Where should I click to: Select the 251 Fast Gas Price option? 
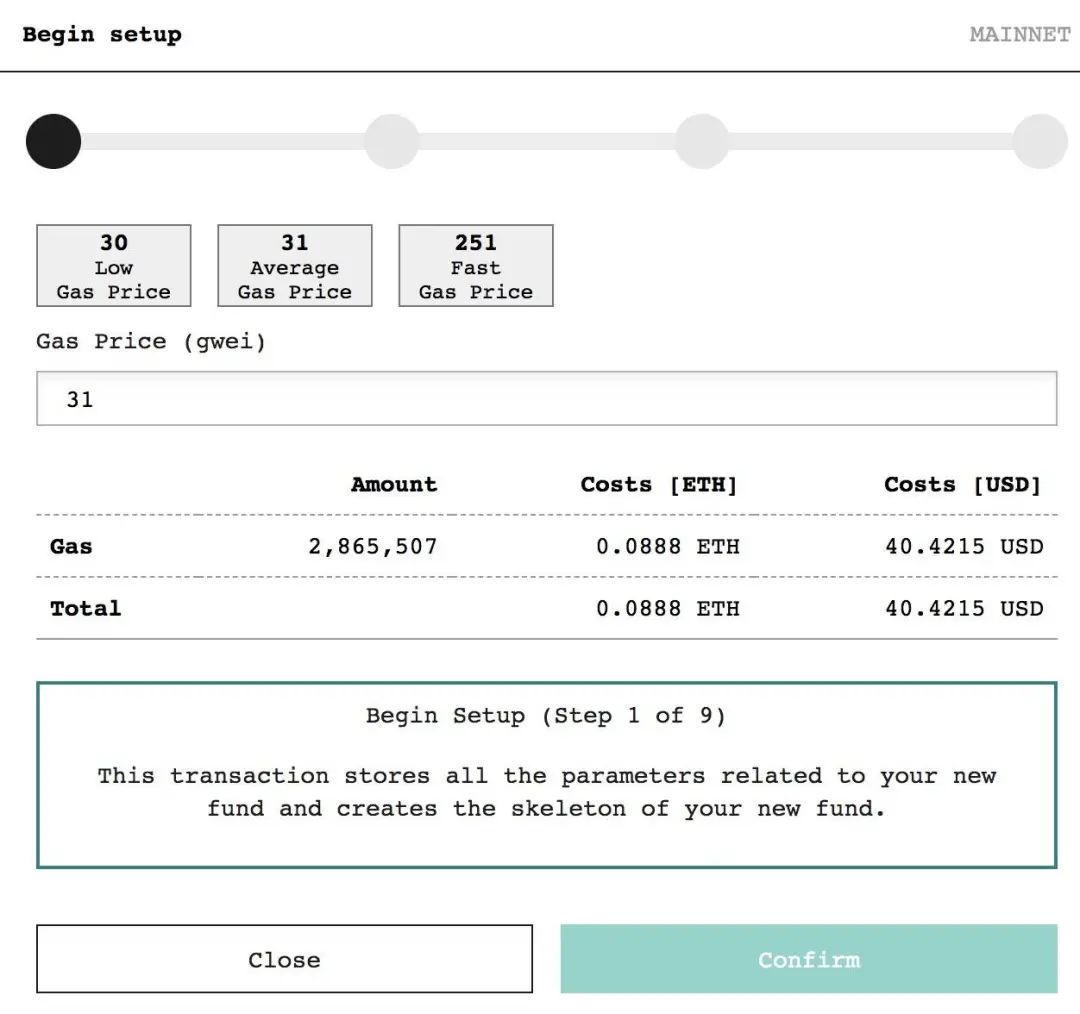point(476,266)
